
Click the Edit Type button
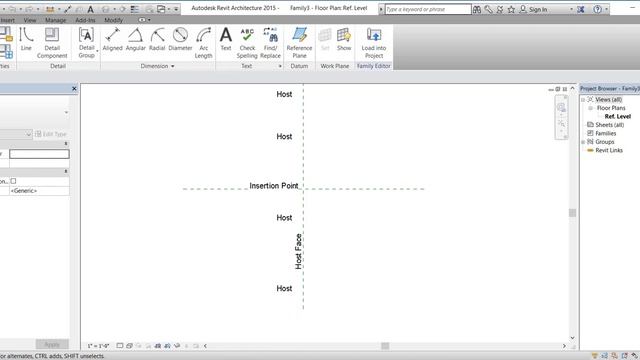click(x=51, y=134)
